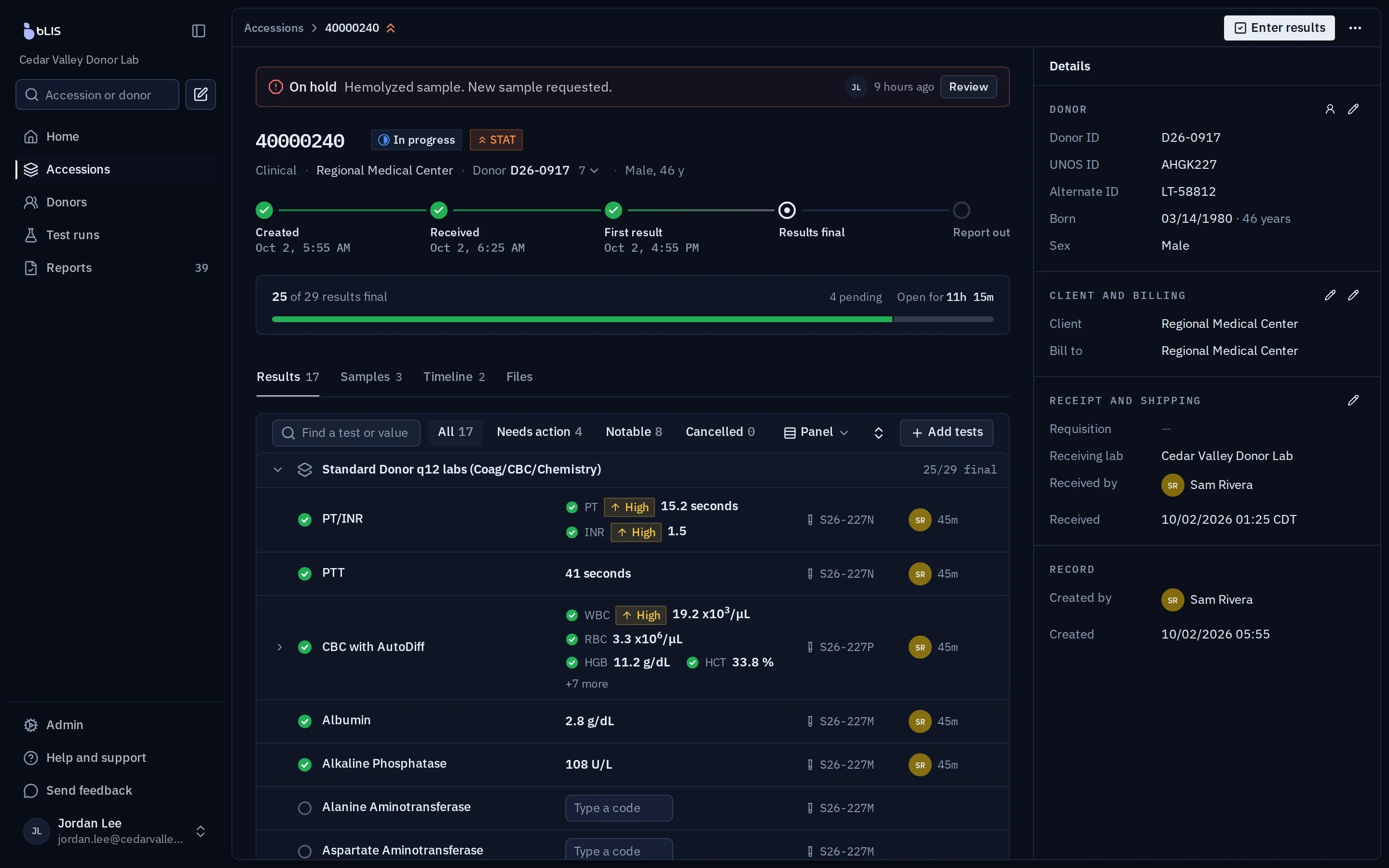Click Aspartate Aminotransferase pending status circle
The width and height of the screenshot is (1389, 868).
(305, 851)
